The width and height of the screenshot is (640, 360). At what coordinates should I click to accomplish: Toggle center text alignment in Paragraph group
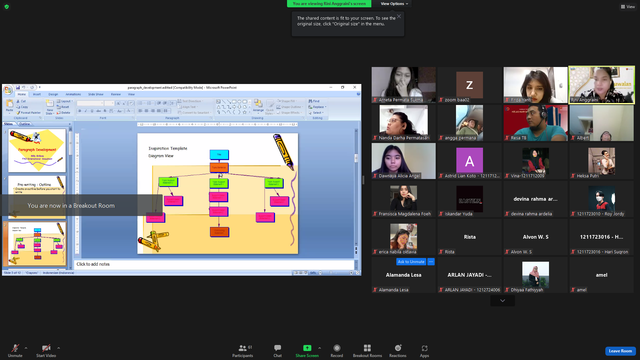[x=146, y=111]
